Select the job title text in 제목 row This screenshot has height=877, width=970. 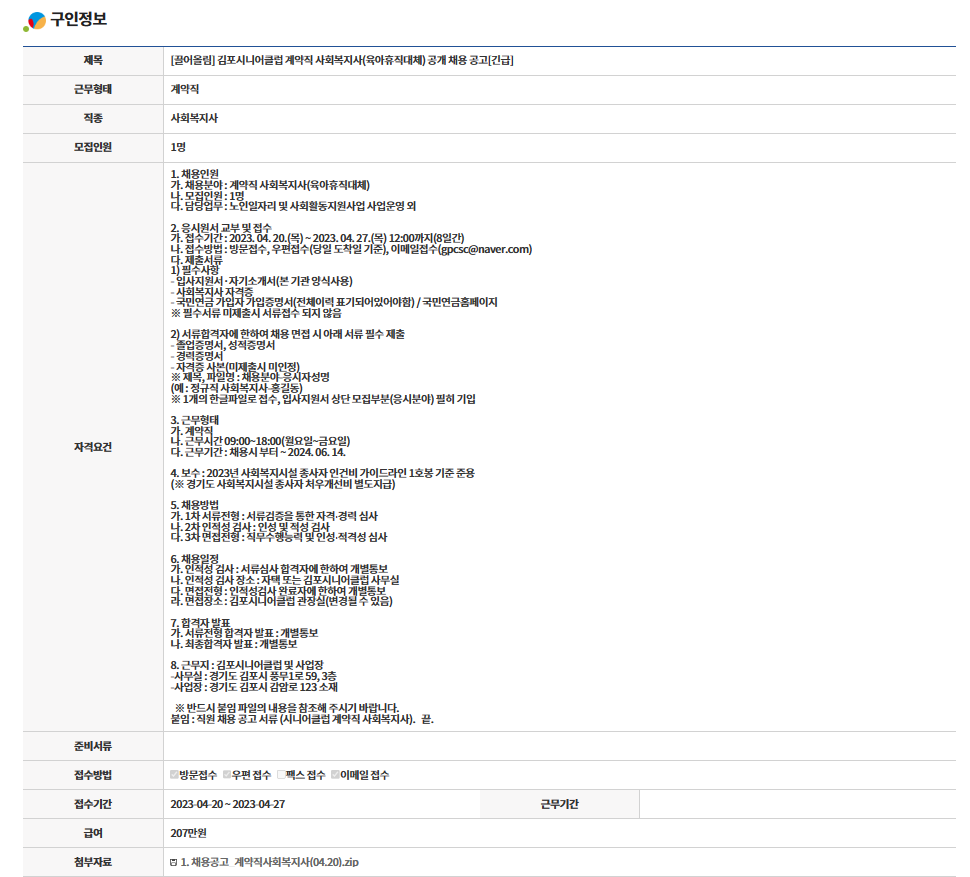[x=341, y=60]
